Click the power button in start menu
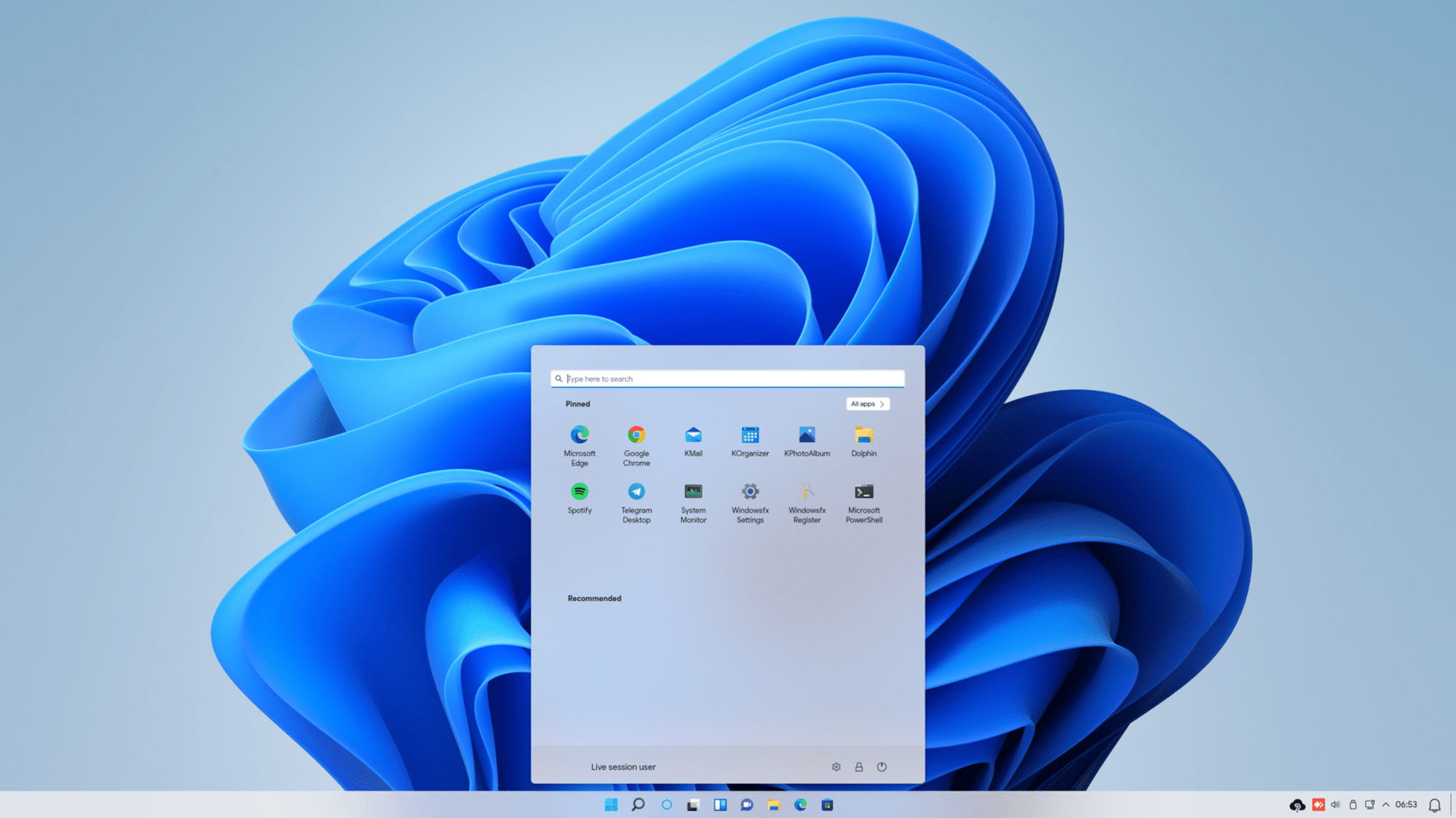 point(882,766)
